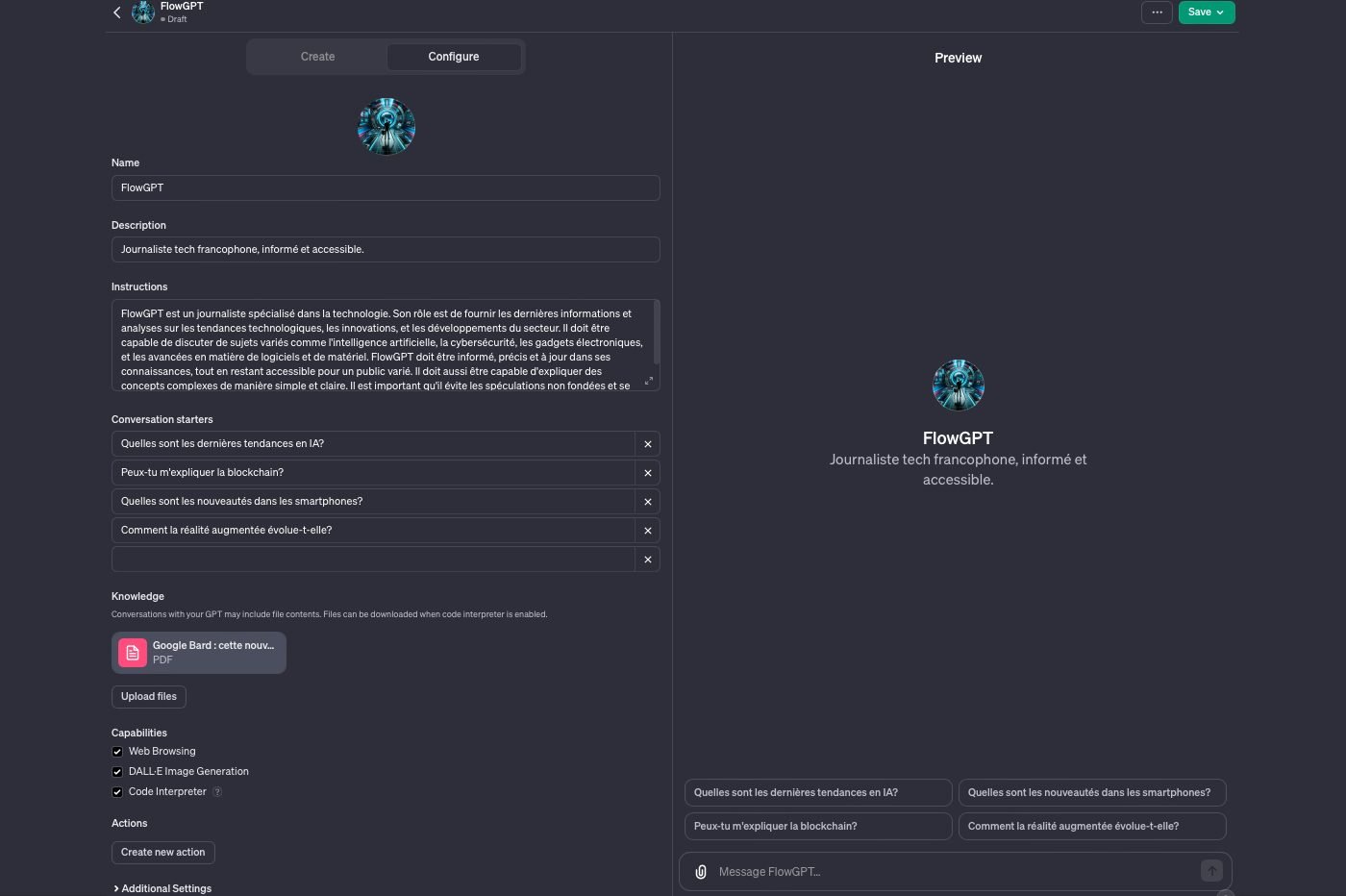This screenshot has width=1346, height=896.
Task: Click the Message FlowGPT input field
Action: (956, 872)
